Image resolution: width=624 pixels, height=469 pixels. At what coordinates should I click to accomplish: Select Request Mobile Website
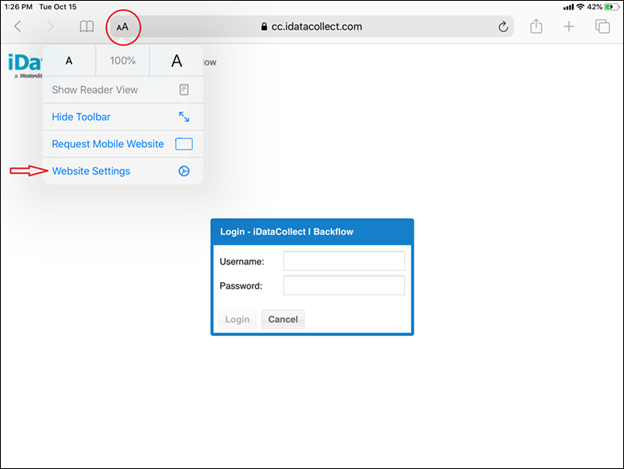point(123,144)
